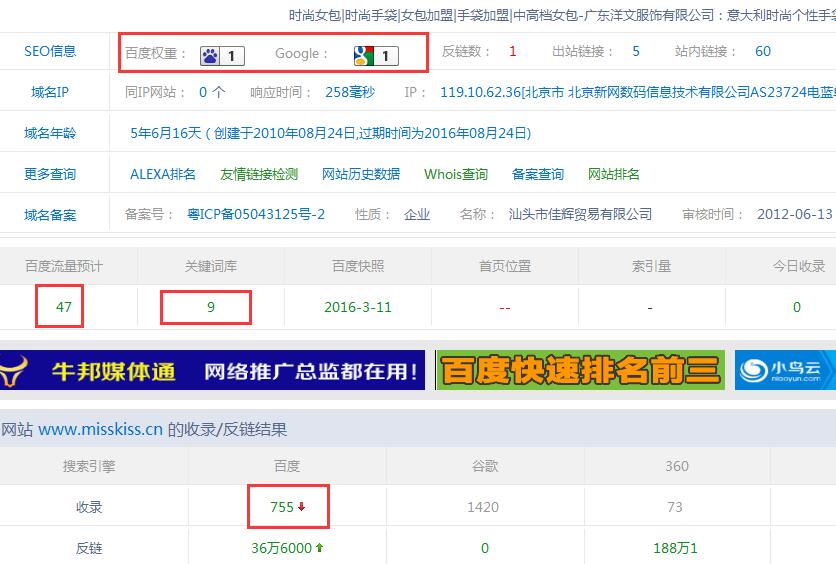Open the 牛邦媒体通 banner advertisement
Viewport: 836px width, 564px height.
pos(212,371)
